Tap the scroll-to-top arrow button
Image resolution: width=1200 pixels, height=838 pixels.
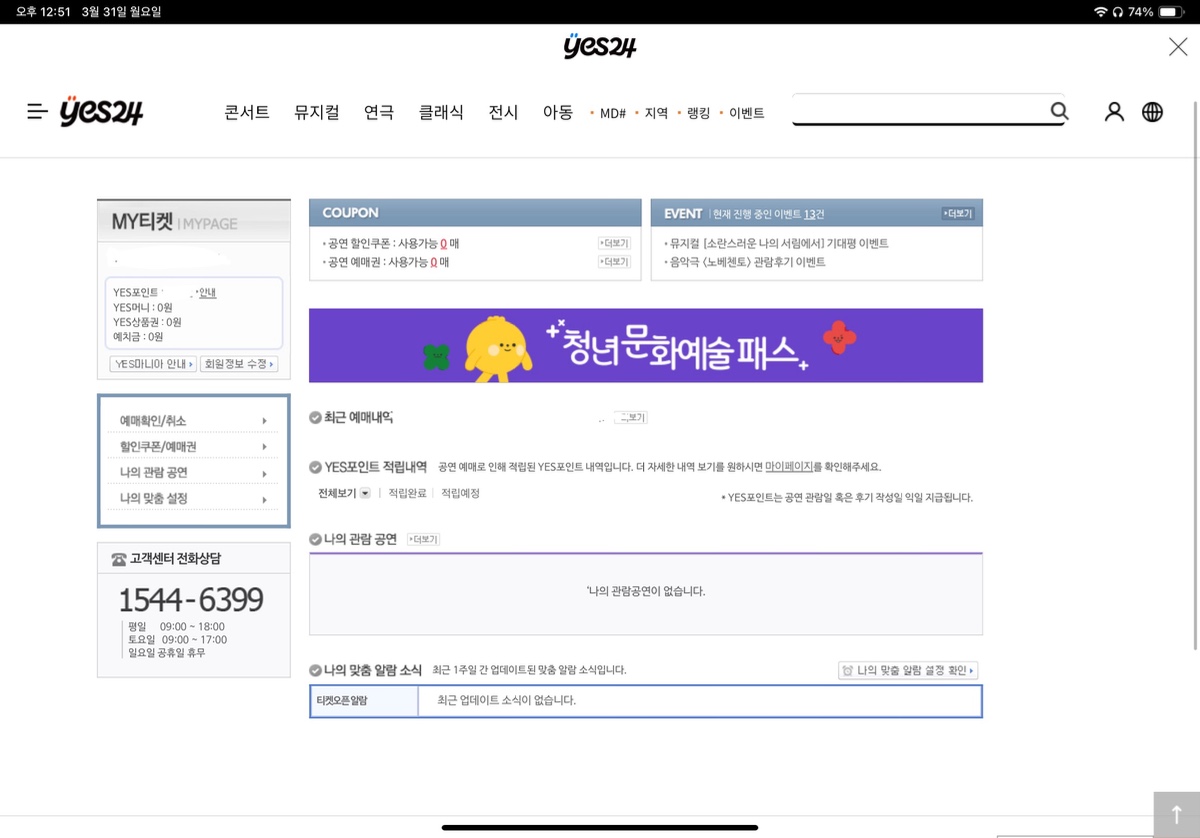pos(1176,814)
